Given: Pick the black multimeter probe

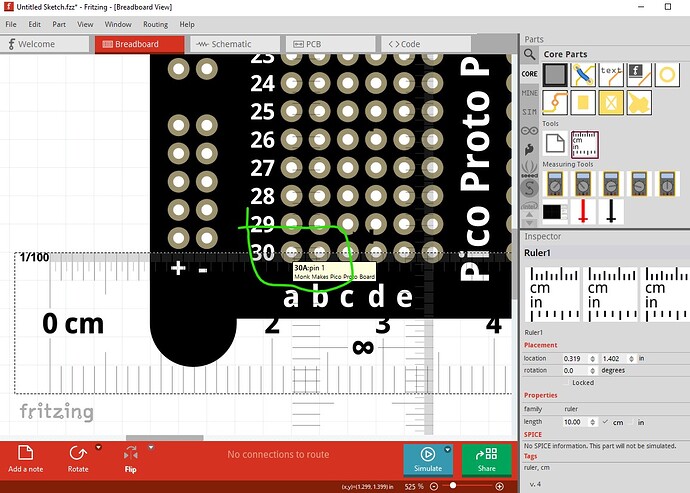Looking at the screenshot, I should 611,212.
